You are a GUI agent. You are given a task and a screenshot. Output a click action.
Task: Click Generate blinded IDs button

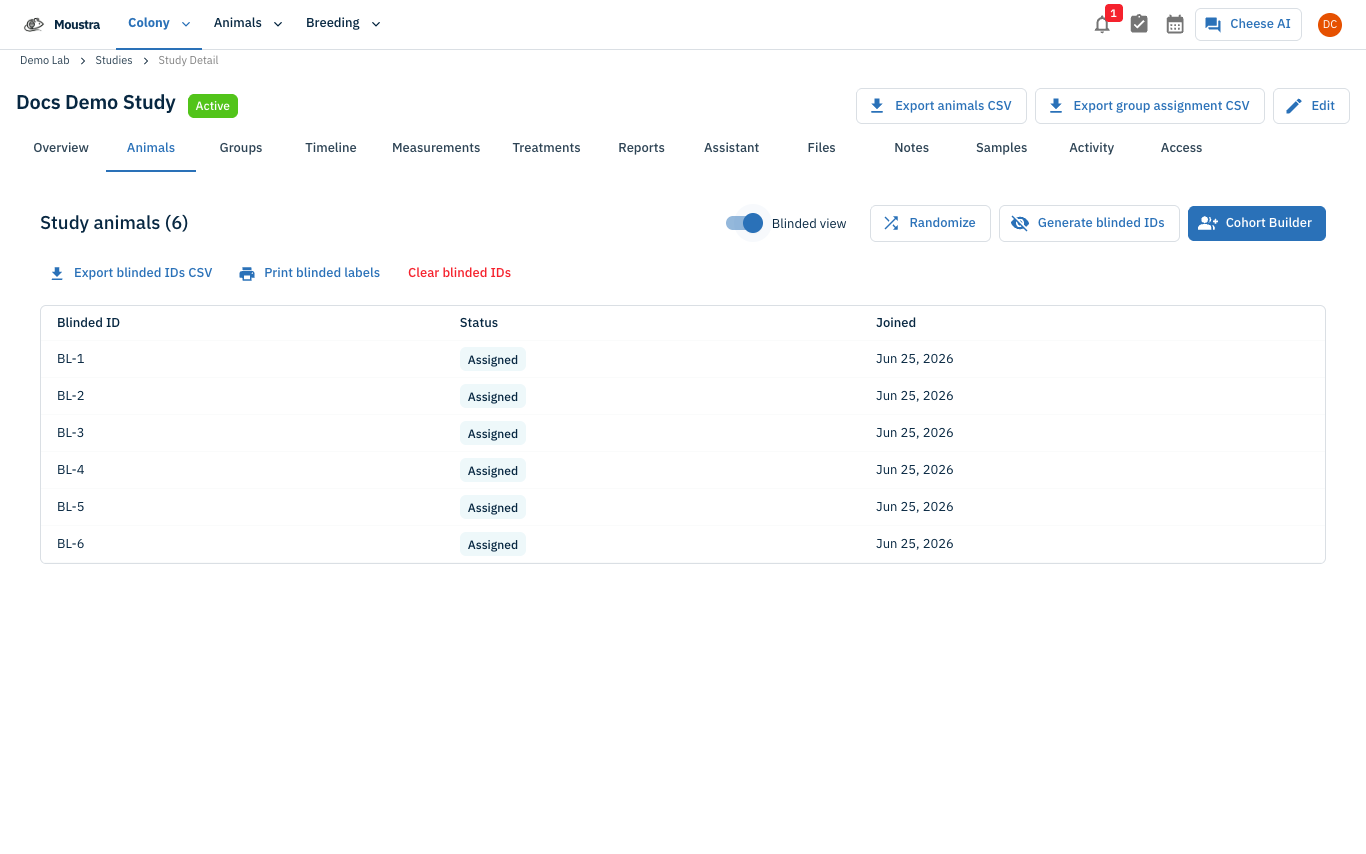pos(1089,223)
